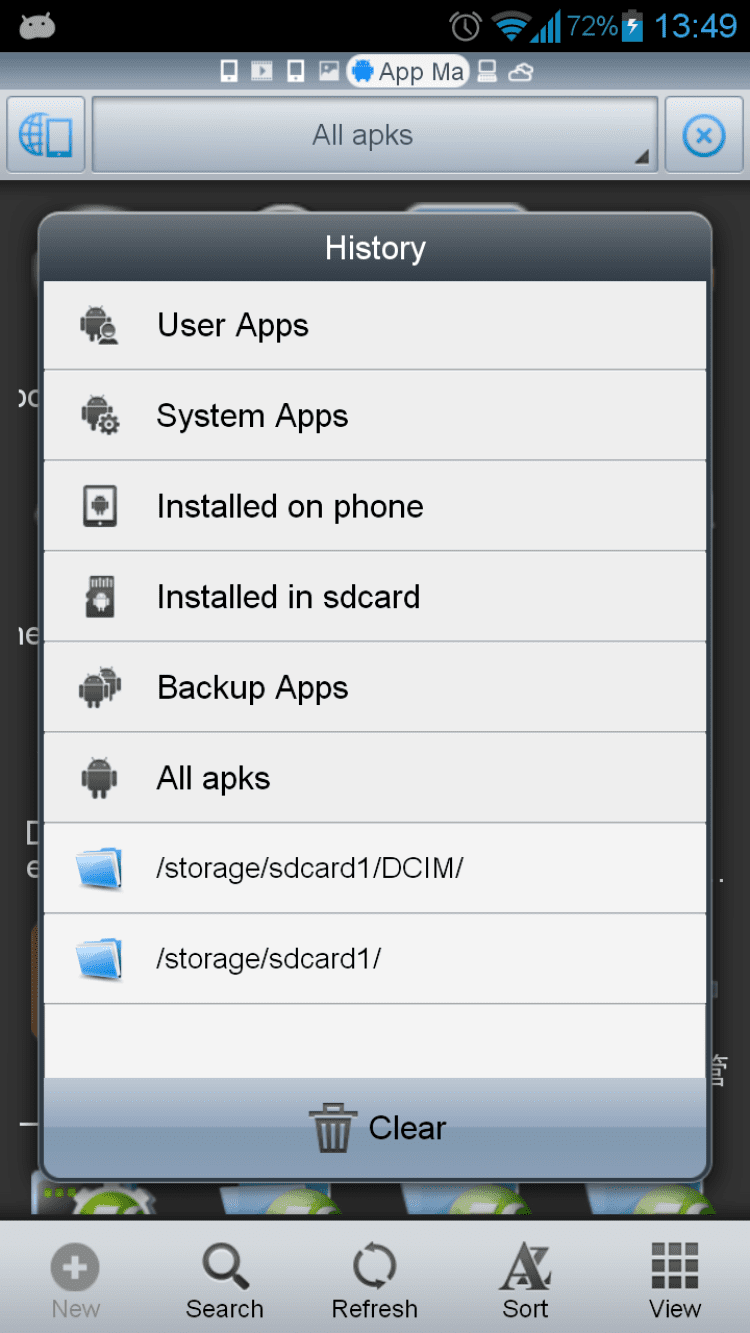
Task: Tap the circled X close button
Action: click(x=704, y=135)
